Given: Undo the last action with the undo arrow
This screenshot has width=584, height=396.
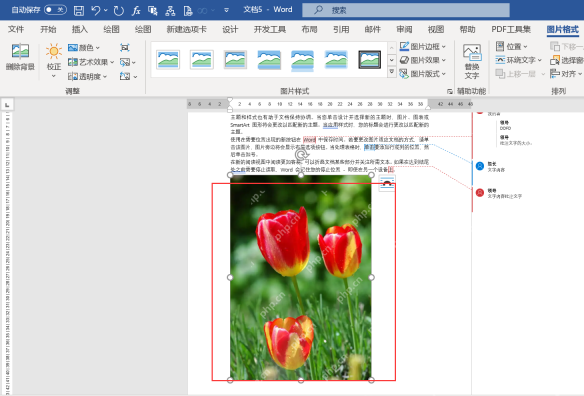Looking at the screenshot, I should (96, 10).
